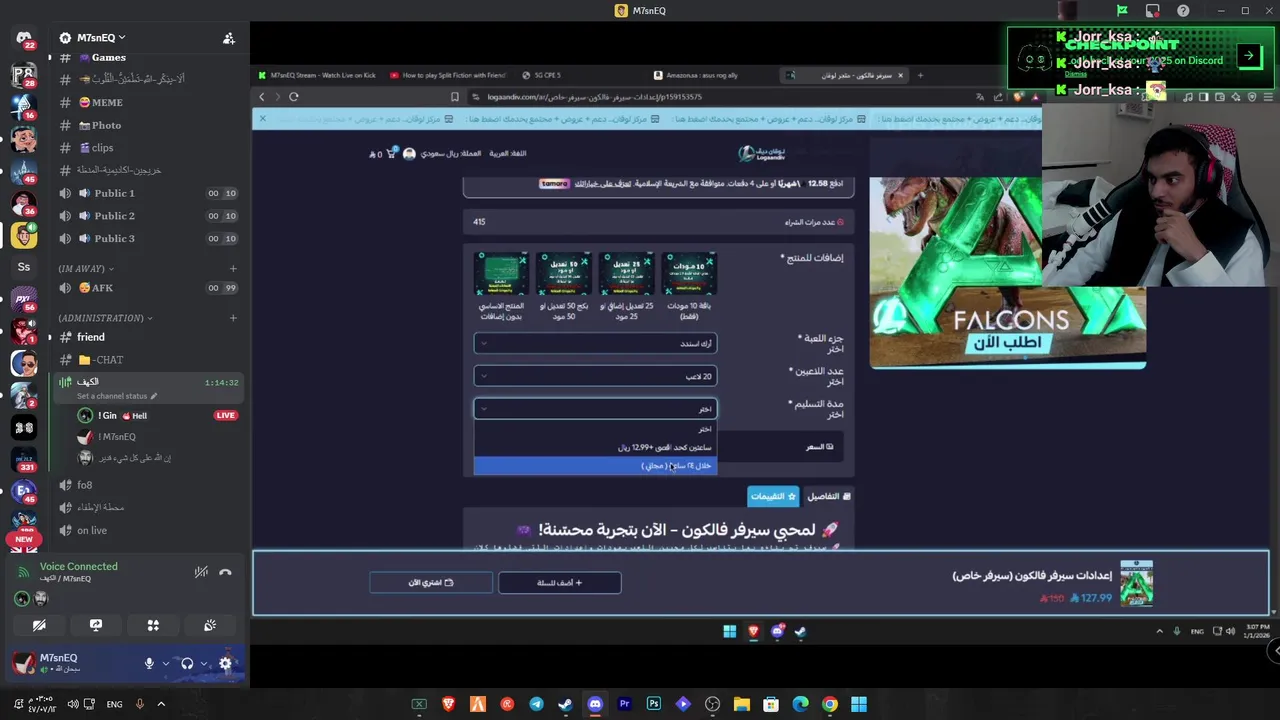Open a new browser tab

click(x=920, y=75)
